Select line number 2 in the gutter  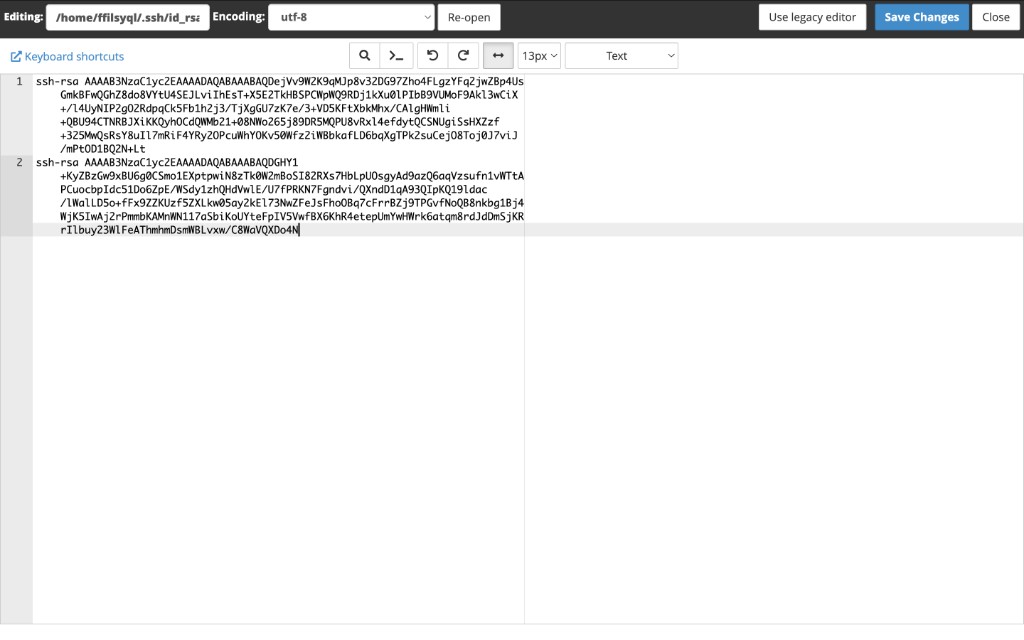click(x=19, y=162)
